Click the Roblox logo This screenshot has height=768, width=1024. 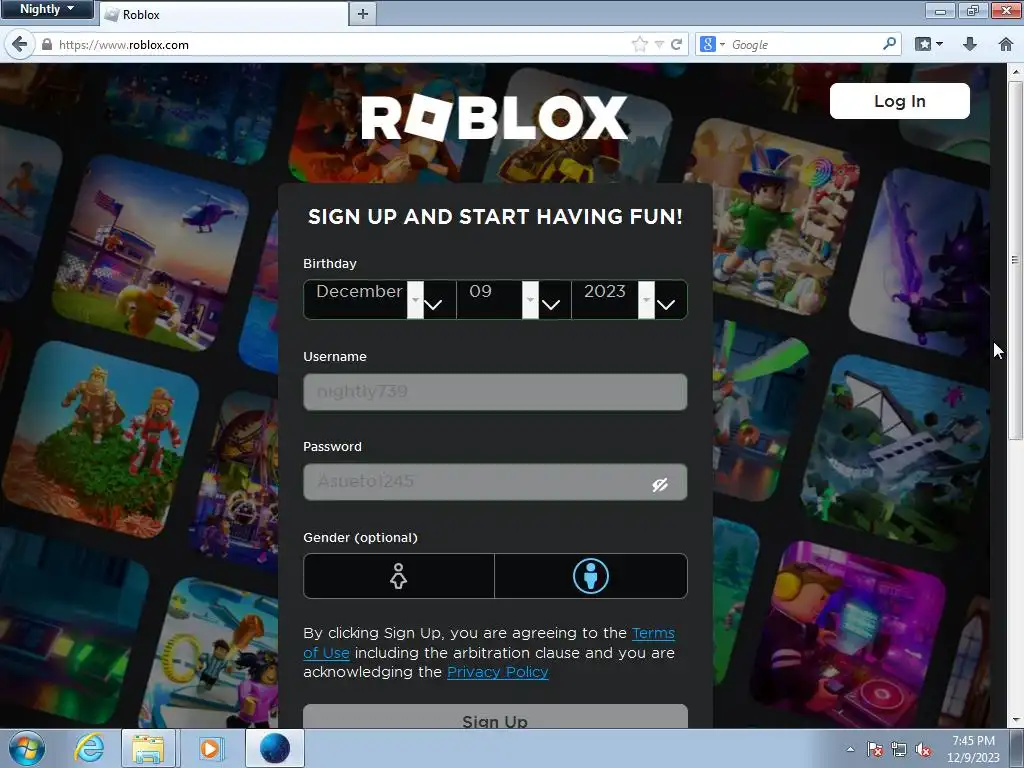point(495,118)
